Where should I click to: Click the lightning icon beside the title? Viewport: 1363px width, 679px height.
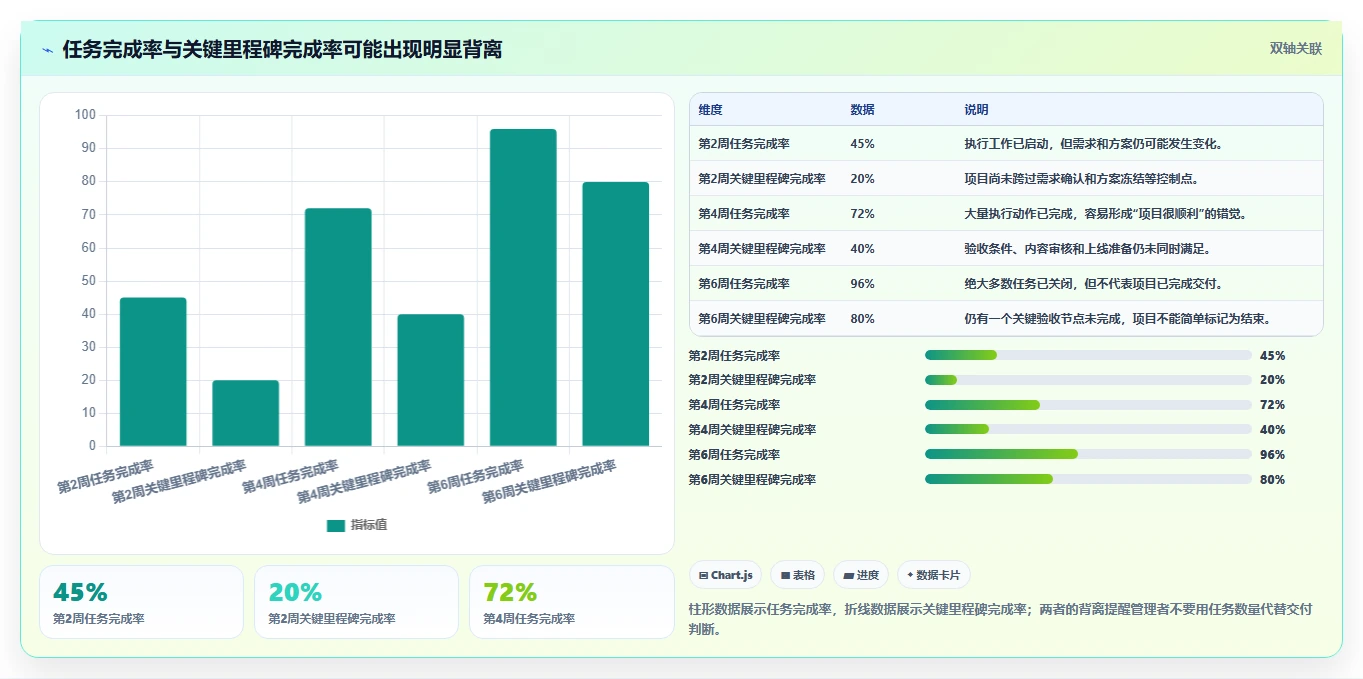48,50
